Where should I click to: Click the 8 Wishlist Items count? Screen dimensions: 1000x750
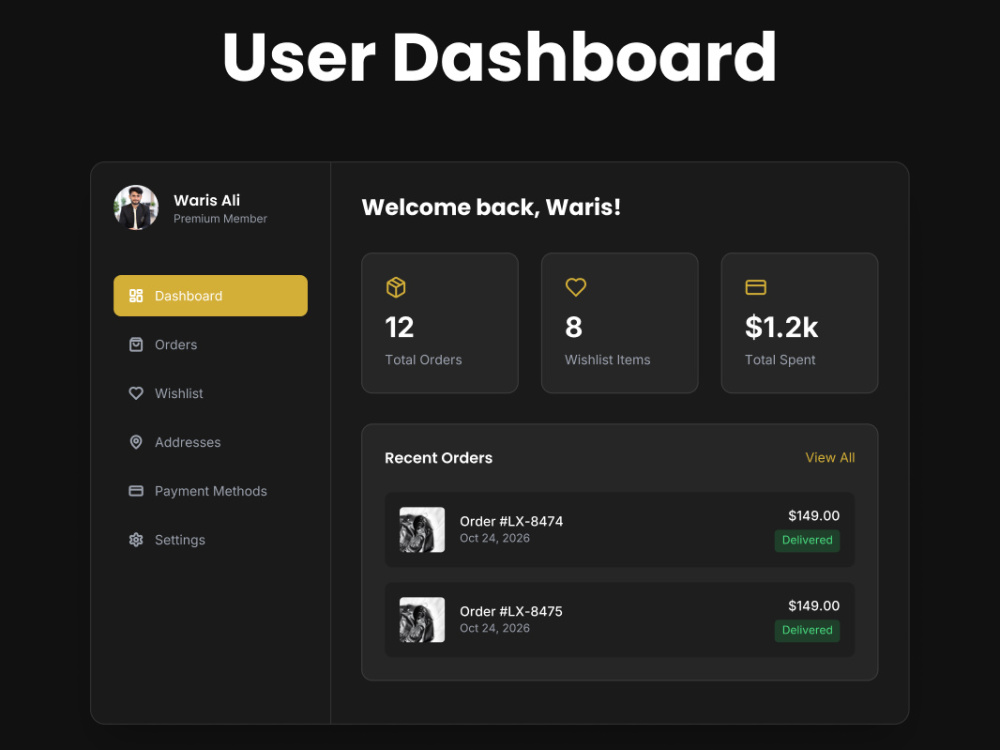pos(573,327)
